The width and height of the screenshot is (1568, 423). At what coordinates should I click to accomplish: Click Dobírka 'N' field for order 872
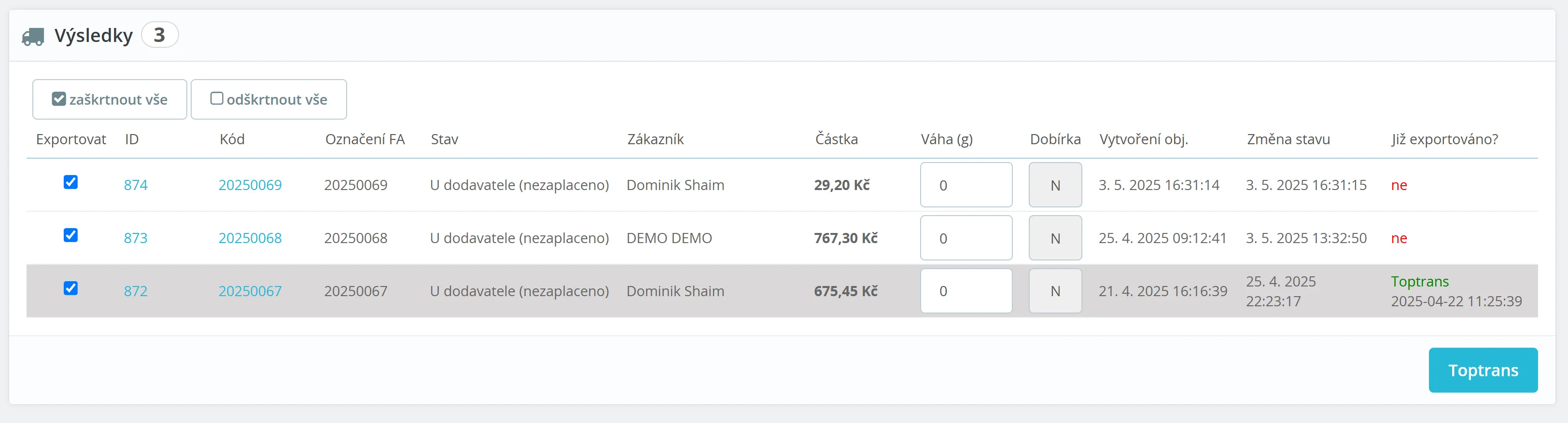(1055, 291)
